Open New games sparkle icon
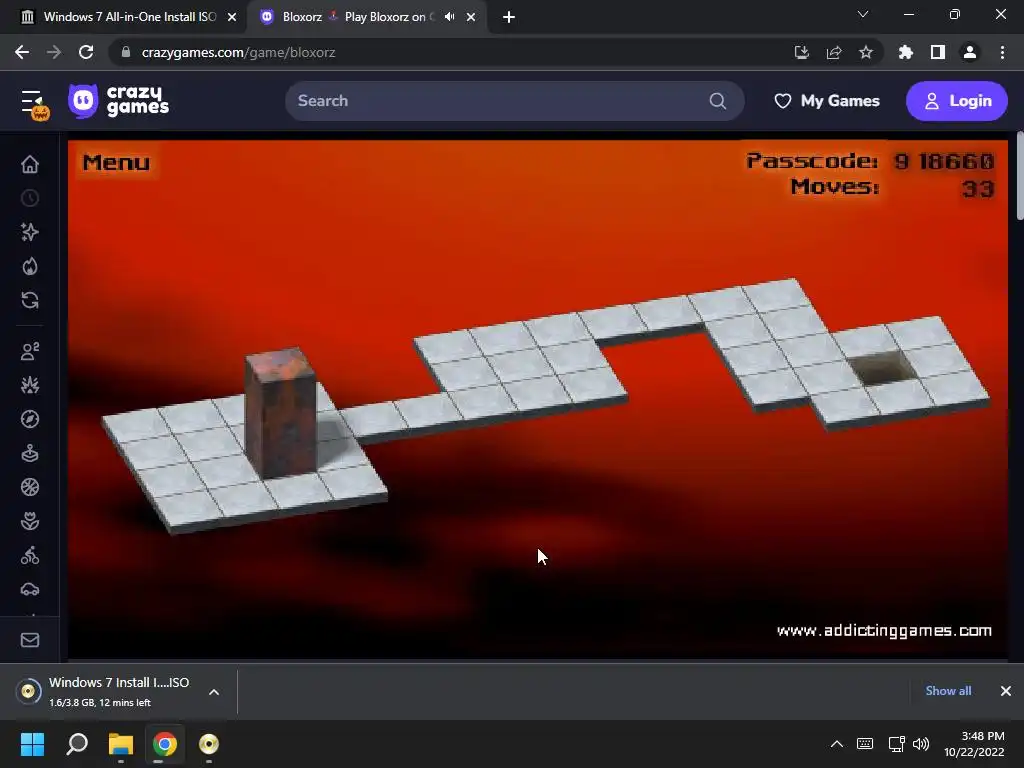Screen dimensions: 1024x768 [30, 232]
